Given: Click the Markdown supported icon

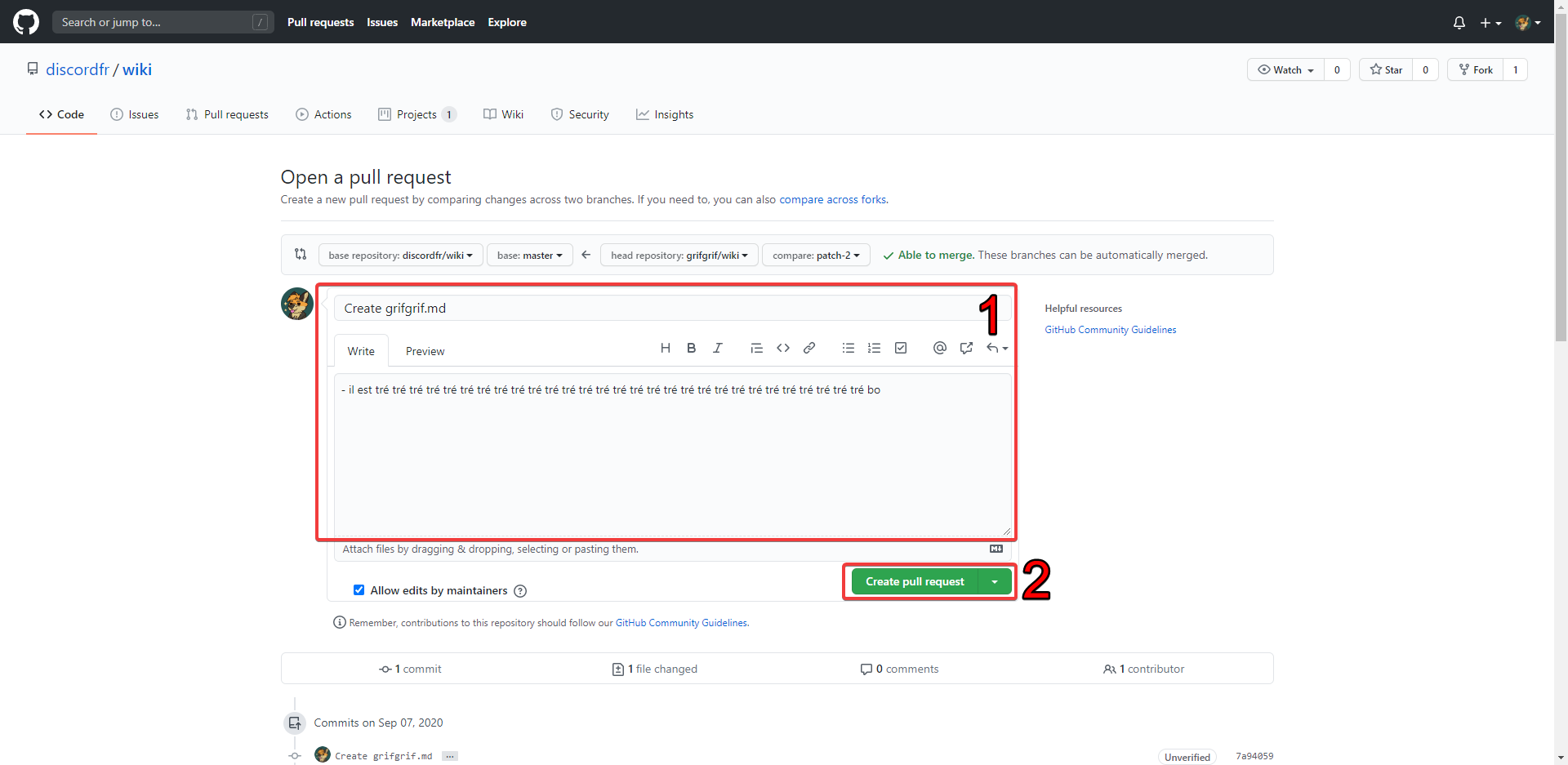Looking at the screenshot, I should point(996,549).
